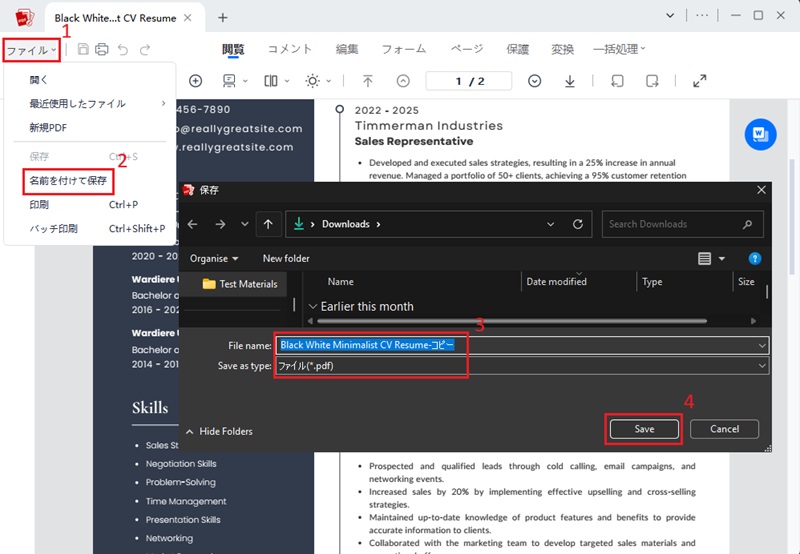This screenshot has height=554, width=800.
Task: Go to next page icon
Action: click(534, 81)
